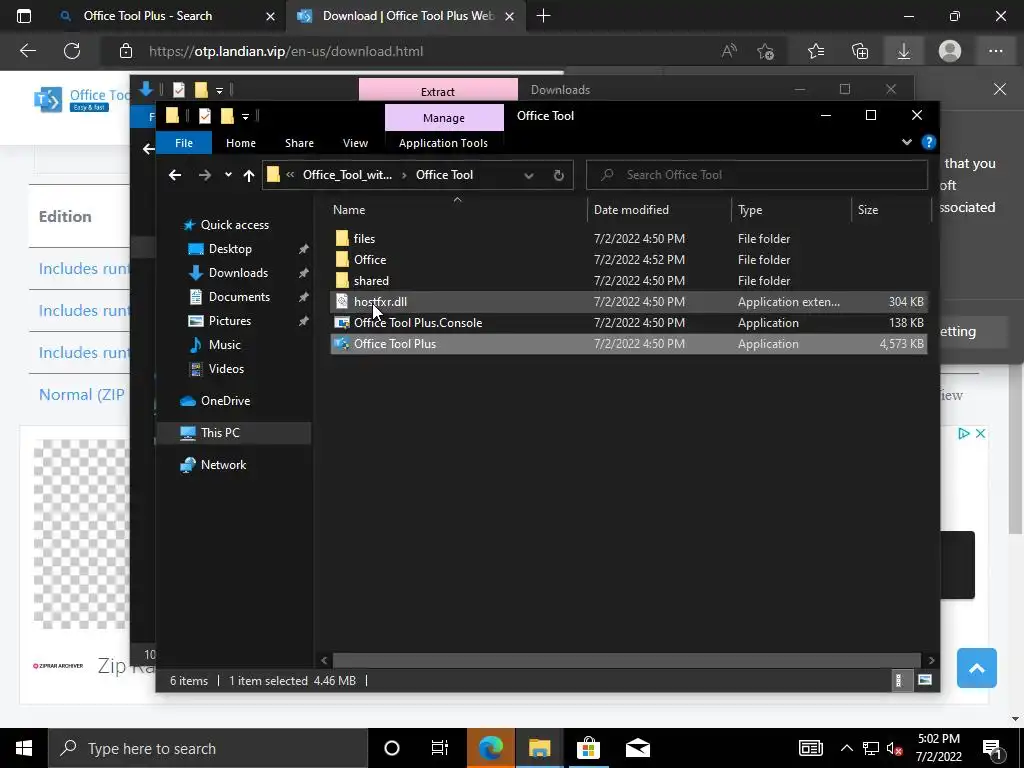Sort files by the Name column
This screenshot has width=1024, height=768.
(x=457, y=210)
